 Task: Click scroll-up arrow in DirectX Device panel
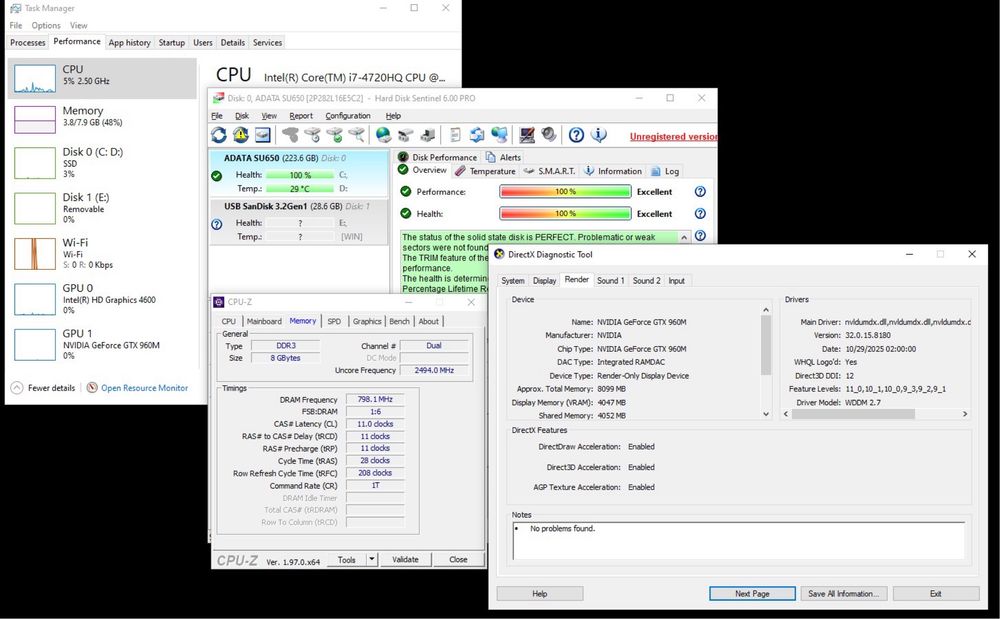pyautogui.click(x=766, y=310)
